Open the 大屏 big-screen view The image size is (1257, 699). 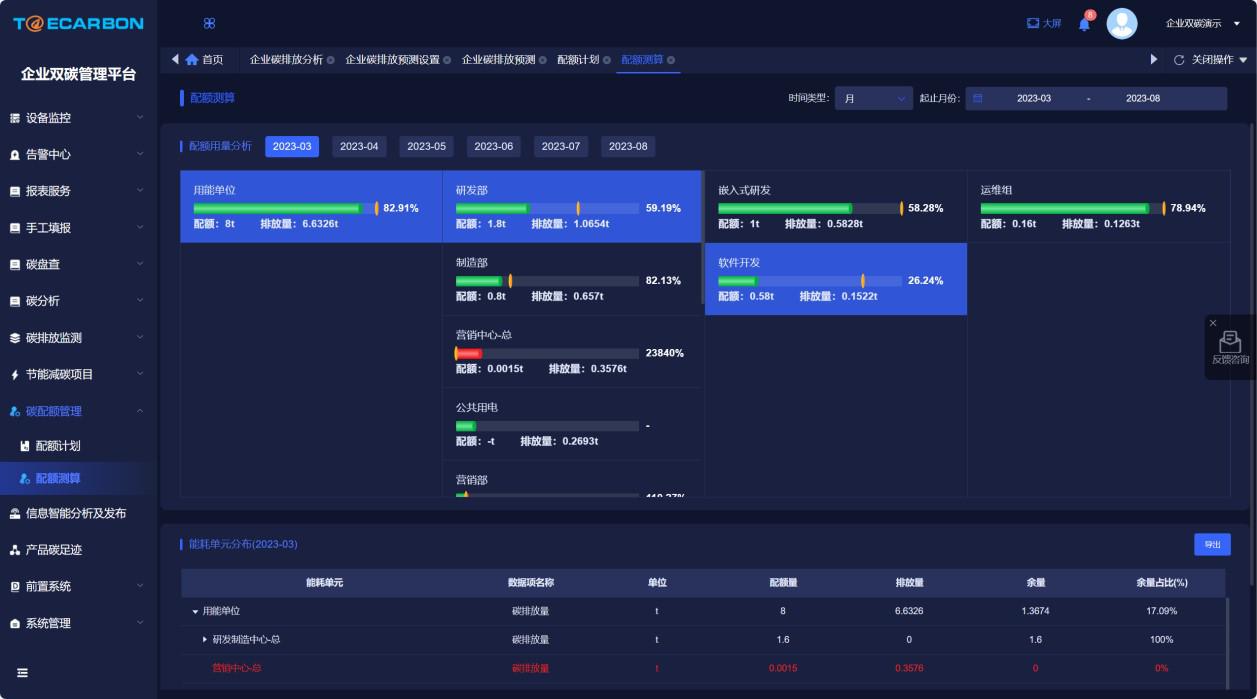[x=1044, y=23]
